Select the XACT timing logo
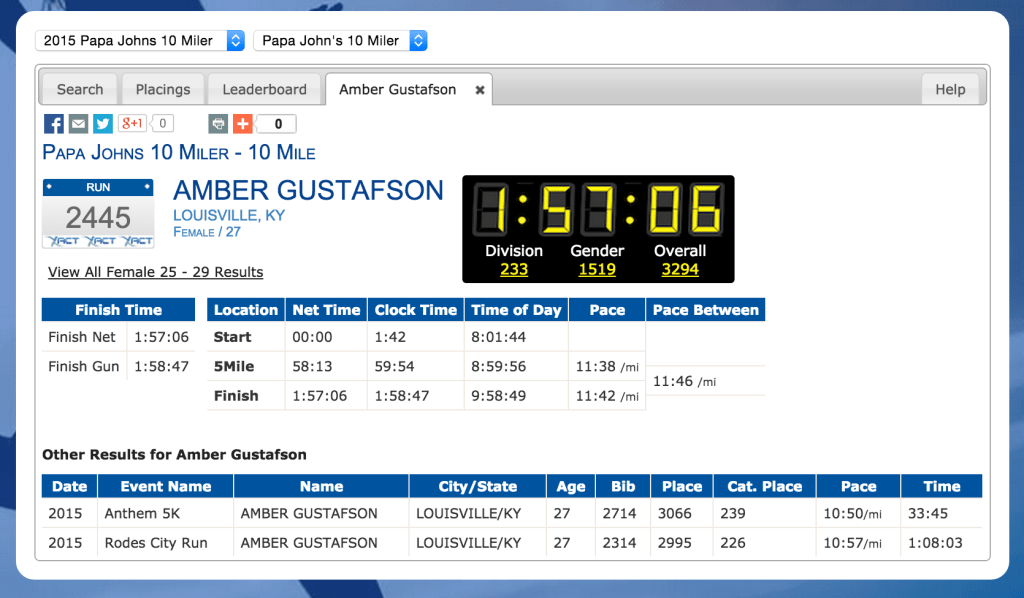 97,240
